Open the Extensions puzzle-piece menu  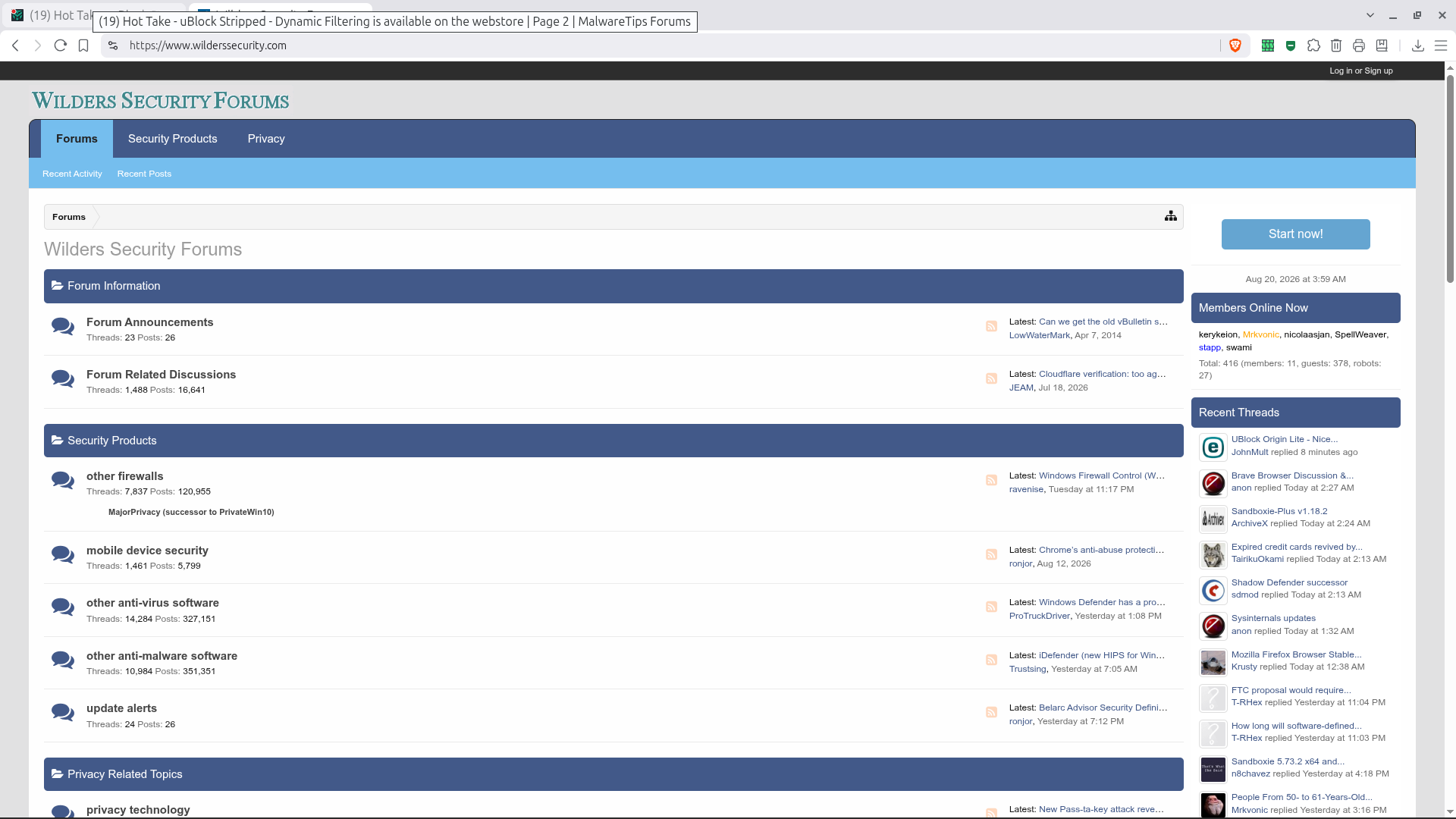(1313, 45)
